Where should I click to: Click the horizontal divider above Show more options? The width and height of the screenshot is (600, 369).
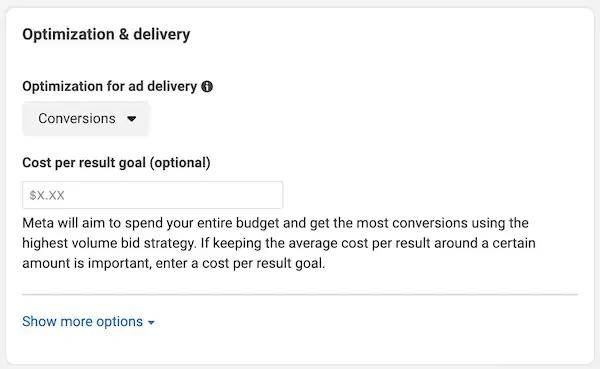coord(300,295)
